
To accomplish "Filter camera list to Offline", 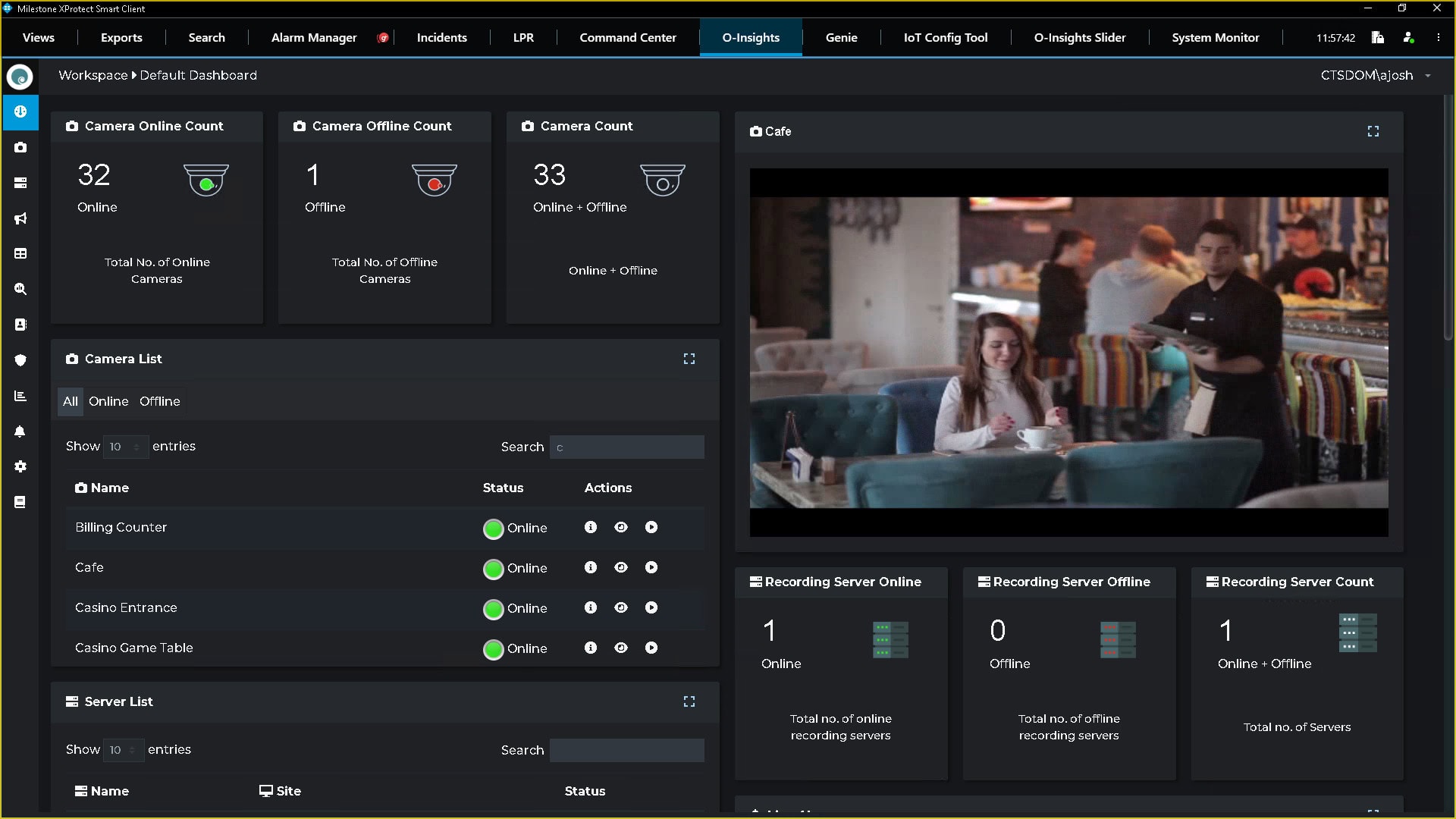I will point(159,401).
